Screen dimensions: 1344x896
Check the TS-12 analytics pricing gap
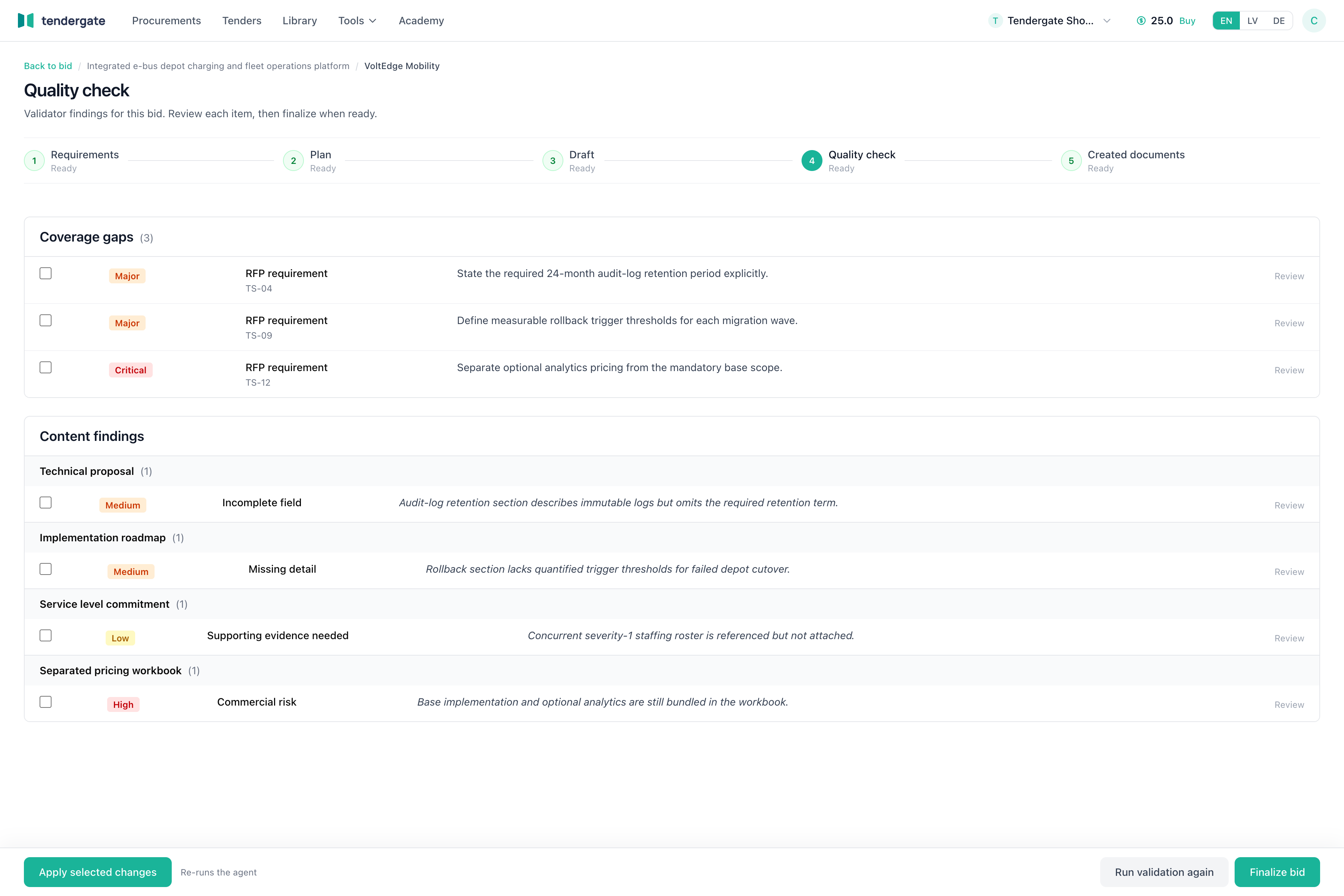46,367
